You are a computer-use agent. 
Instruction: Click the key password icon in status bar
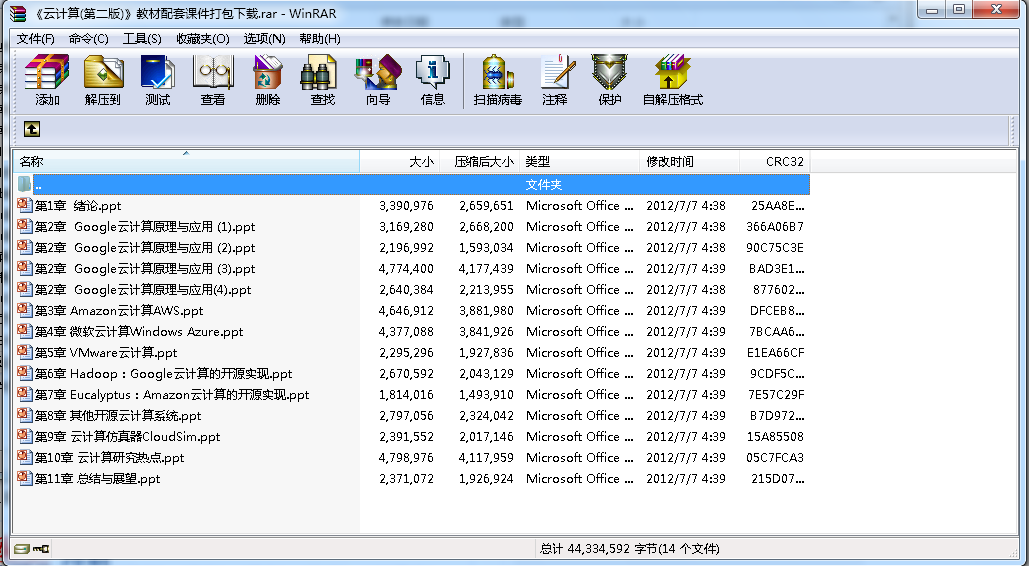point(41,548)
